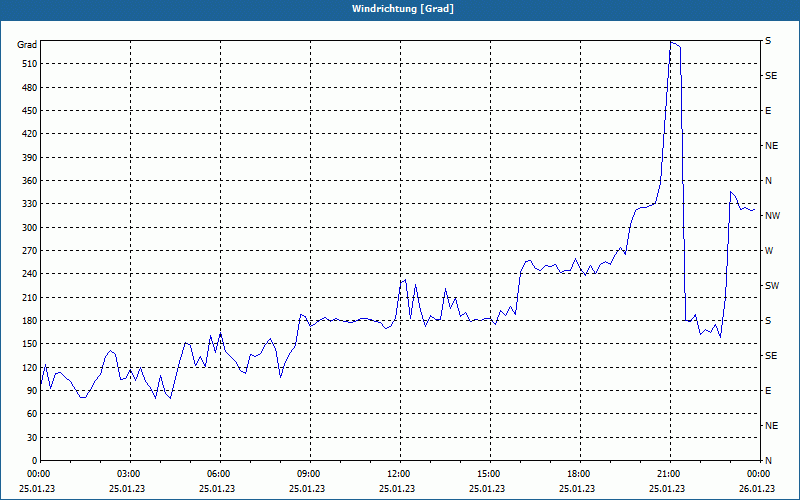Click the 480 y-axis value
This screenshot has height=500, width=800.
click(30, 87)
